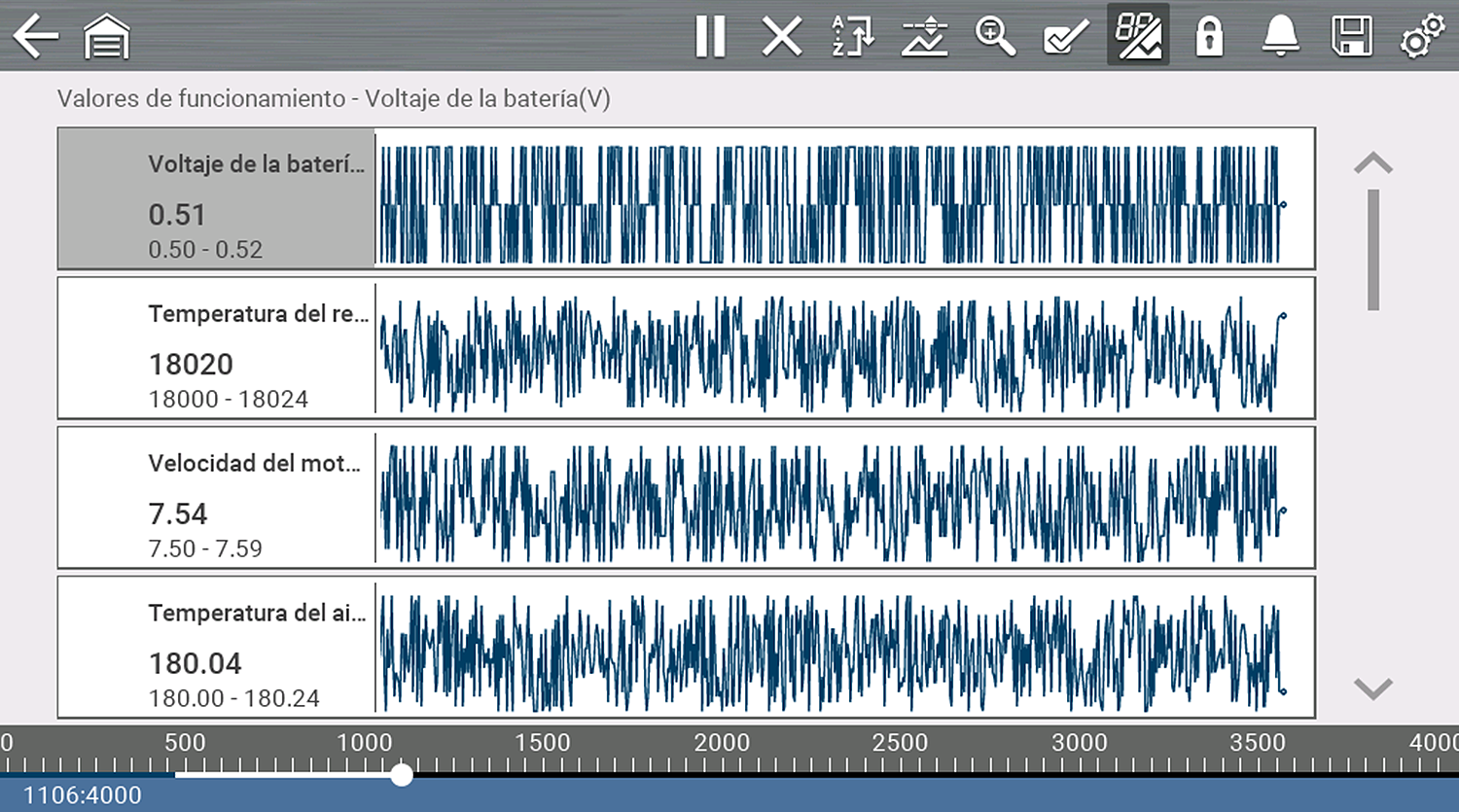Toggle the lock parameter icon
The image size is (1459, 812).
(x=1209, y=37)
